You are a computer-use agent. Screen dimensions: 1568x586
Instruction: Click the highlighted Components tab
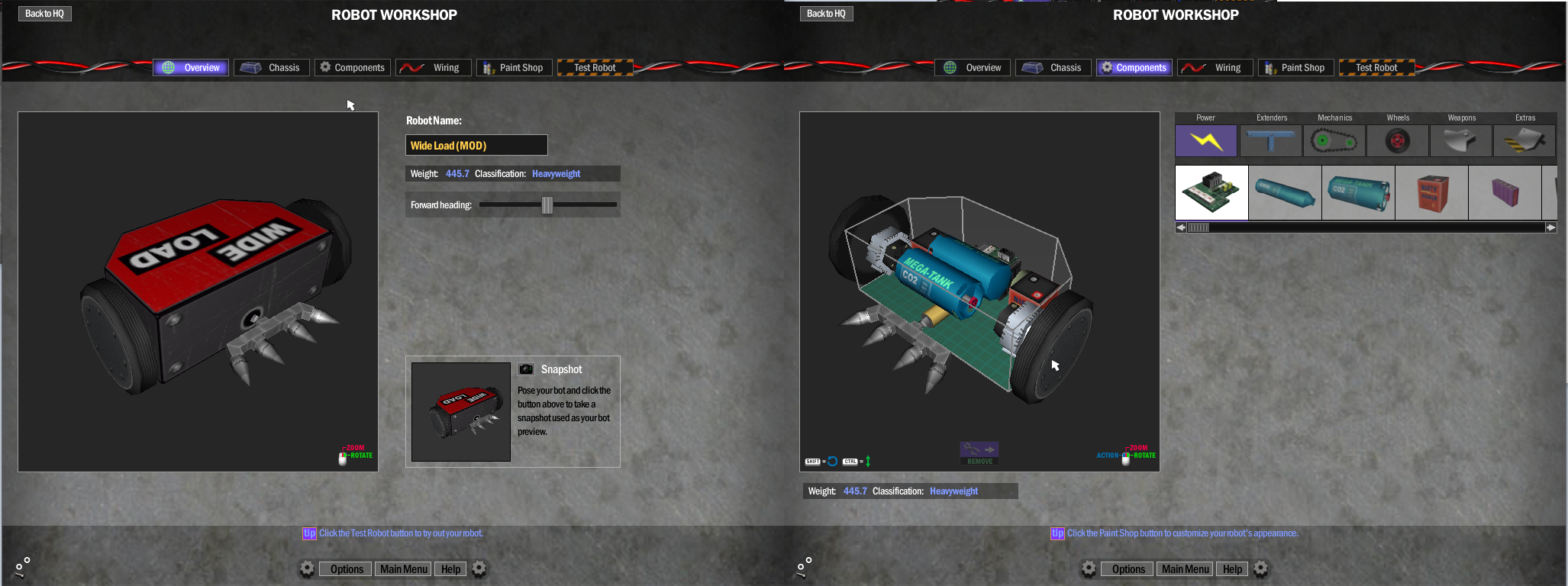(x=1134, y=68)
